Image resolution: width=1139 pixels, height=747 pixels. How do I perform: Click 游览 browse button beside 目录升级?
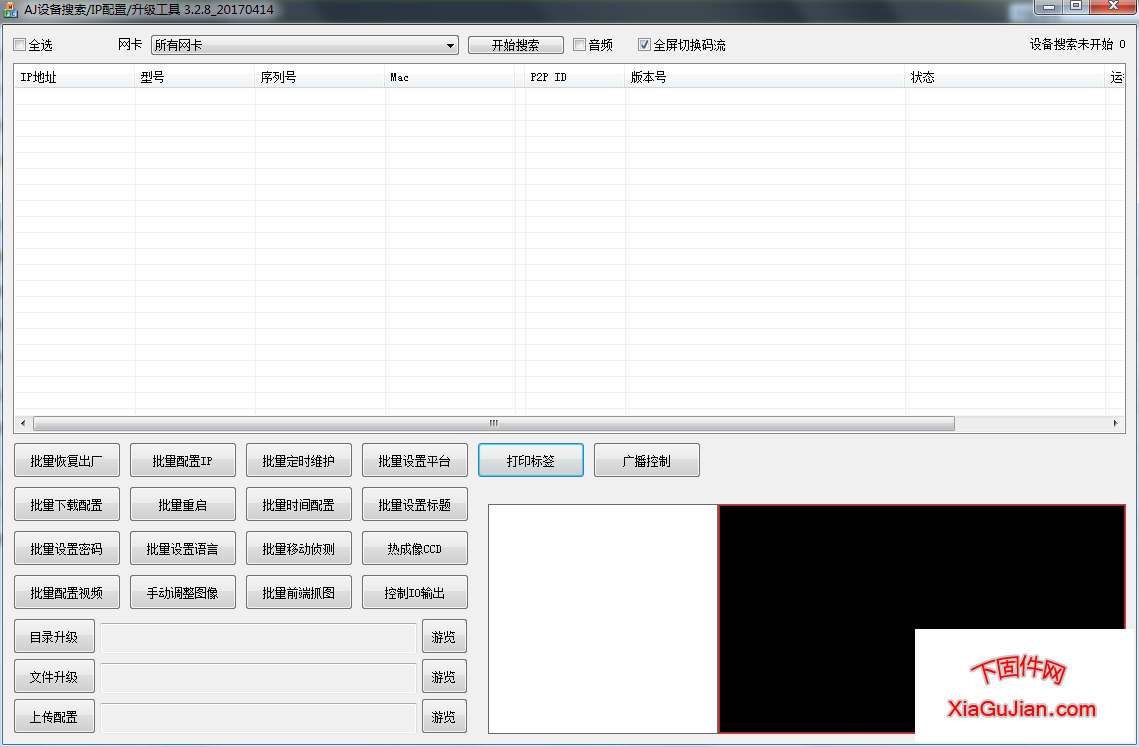[444, 637]
